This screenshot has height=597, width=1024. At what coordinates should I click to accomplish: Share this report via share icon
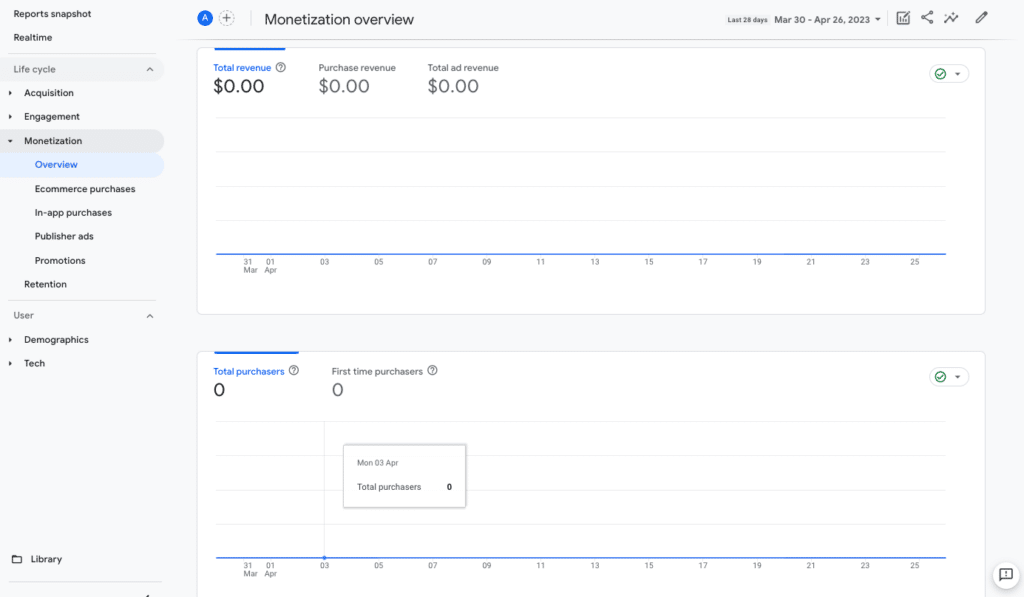[927, 18]
